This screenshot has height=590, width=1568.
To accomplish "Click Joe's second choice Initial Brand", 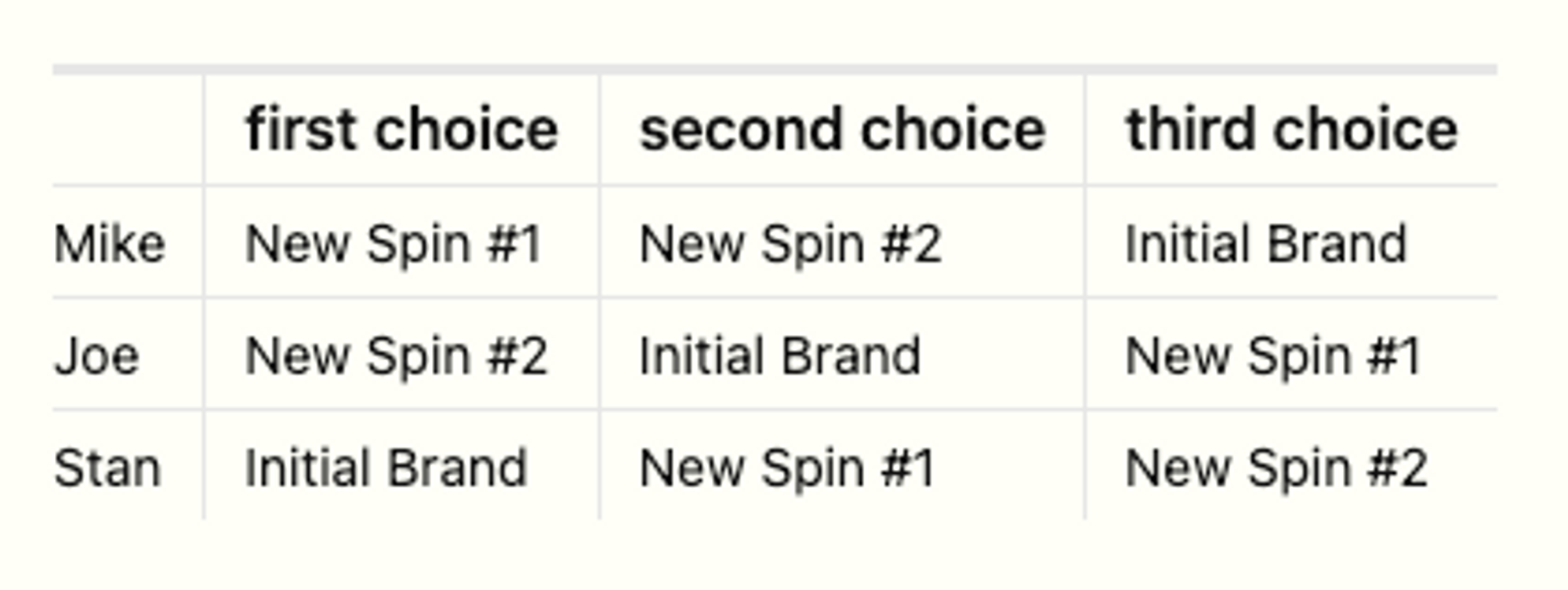I will [x=780, y=356].
